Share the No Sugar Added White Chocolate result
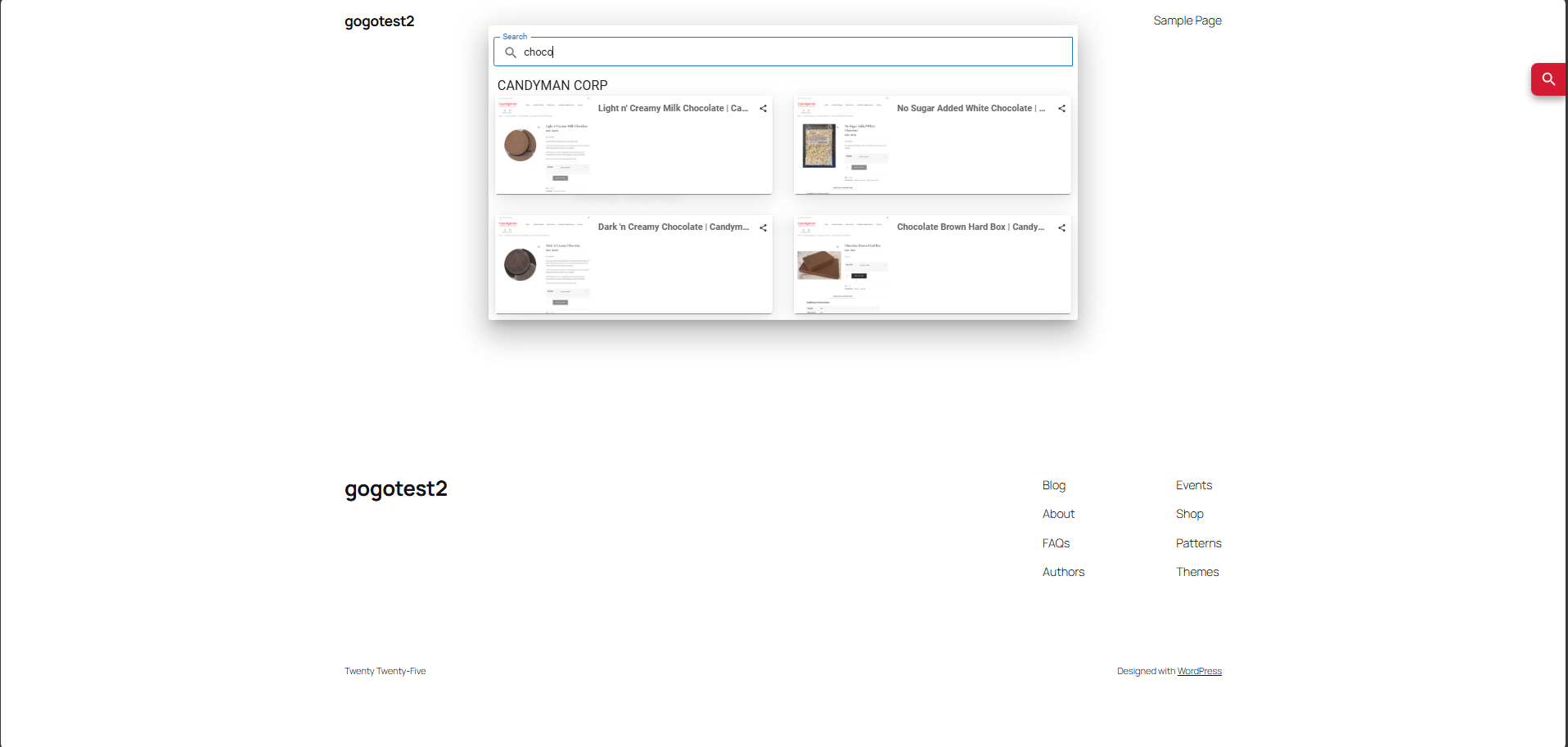This screenshot has width=1568, height=747. 1061,109
